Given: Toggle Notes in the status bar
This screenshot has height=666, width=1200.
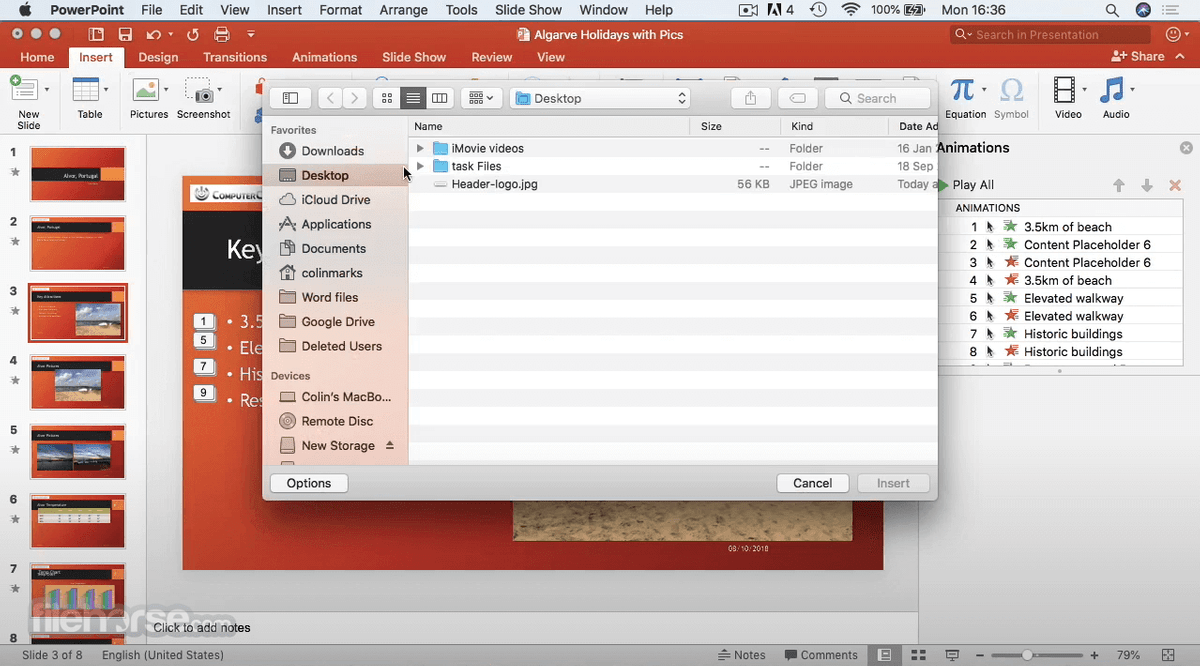Looking at the screenshot, I should 742,655.
